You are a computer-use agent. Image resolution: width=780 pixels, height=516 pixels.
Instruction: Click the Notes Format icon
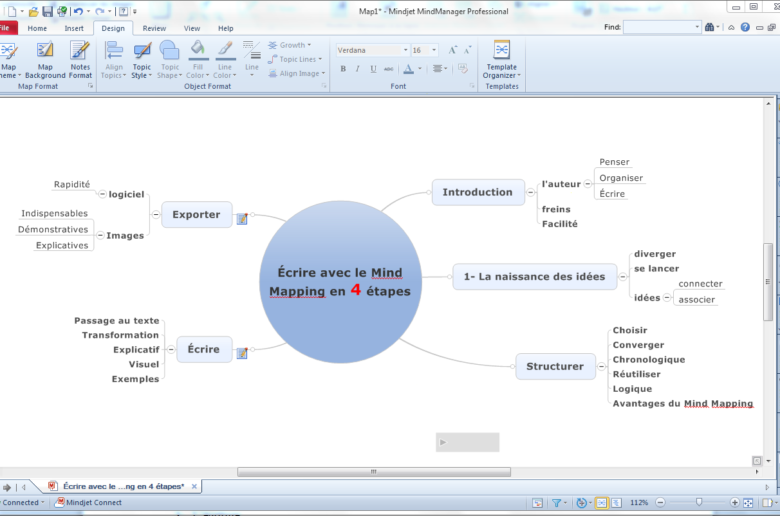point(80,61)
